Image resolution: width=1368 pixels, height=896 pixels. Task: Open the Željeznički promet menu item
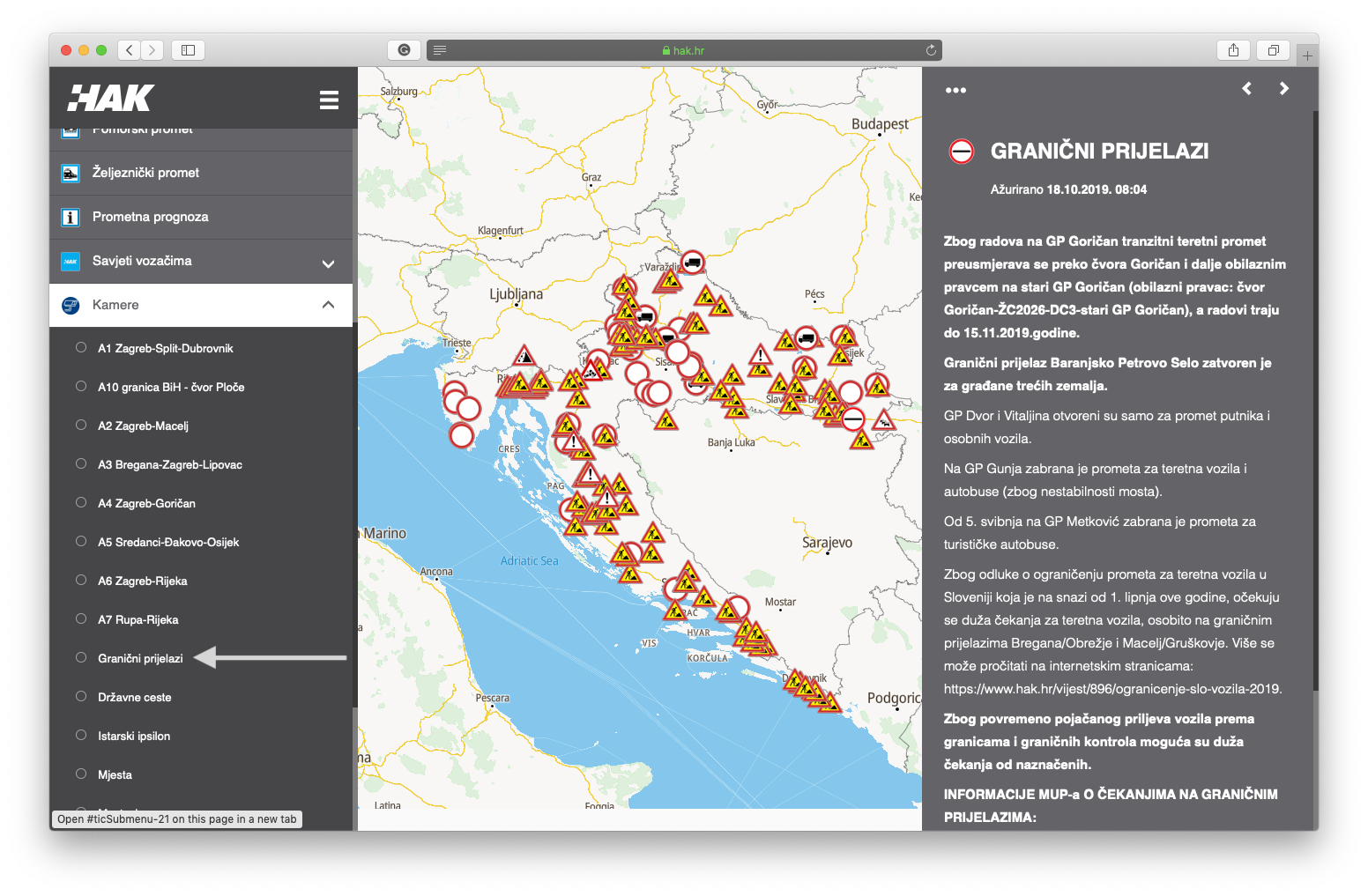[145, 173]
